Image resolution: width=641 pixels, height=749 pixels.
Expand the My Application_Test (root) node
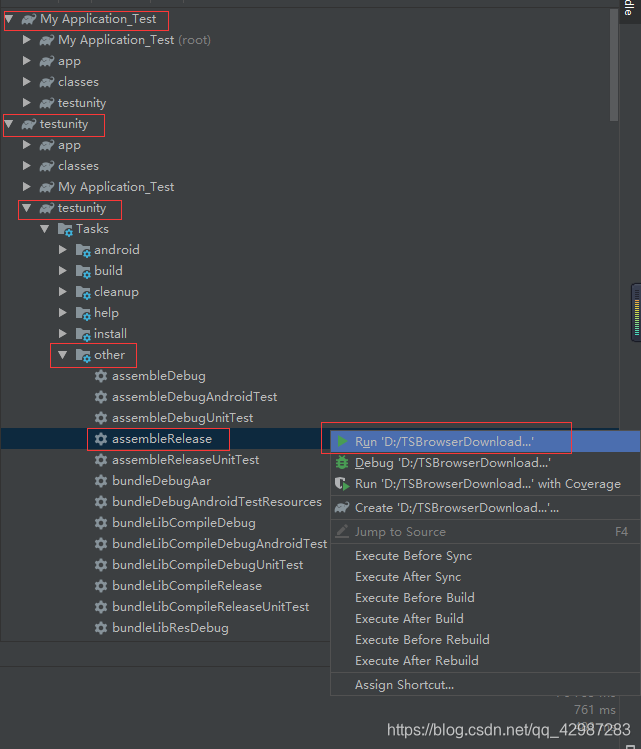[x=27, y=40]
